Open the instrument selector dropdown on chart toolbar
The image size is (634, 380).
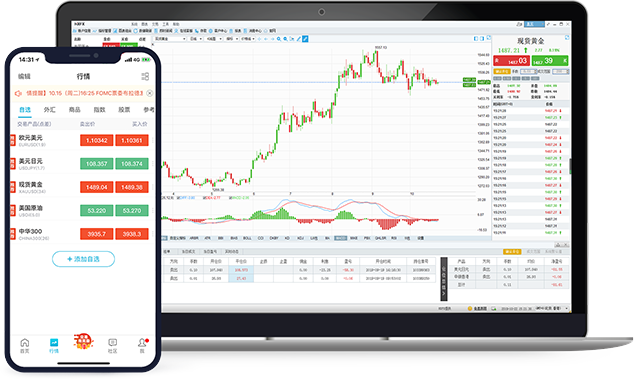click(x=169, y=39)
